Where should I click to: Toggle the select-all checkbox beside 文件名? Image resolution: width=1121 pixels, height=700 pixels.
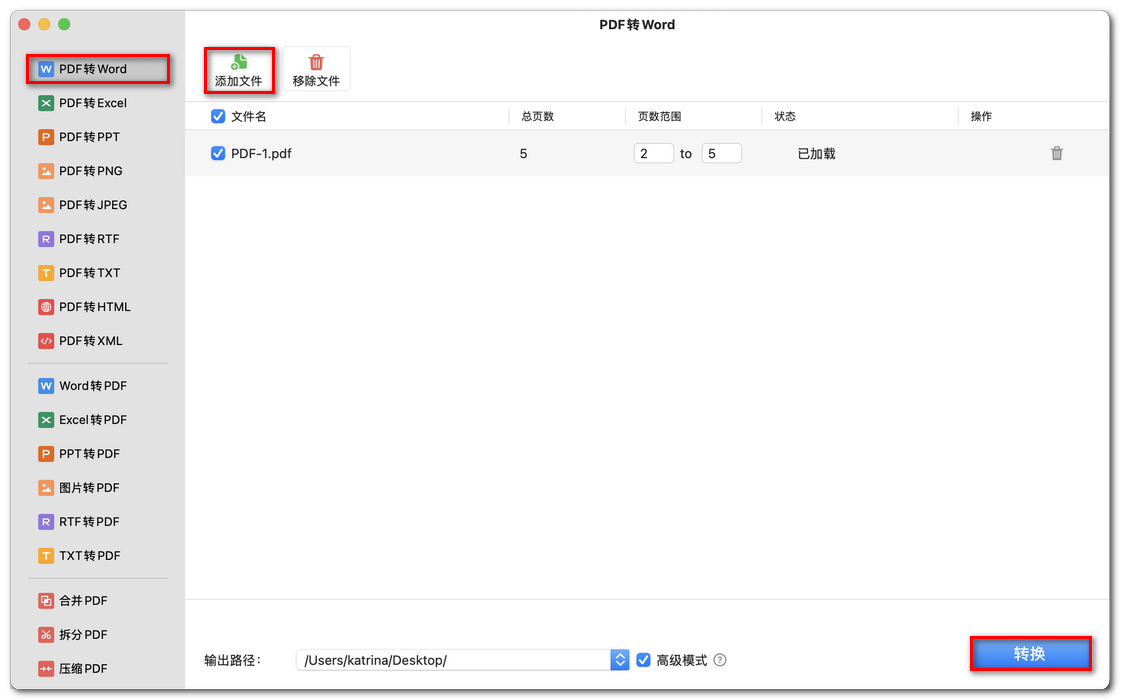[217, 116]
